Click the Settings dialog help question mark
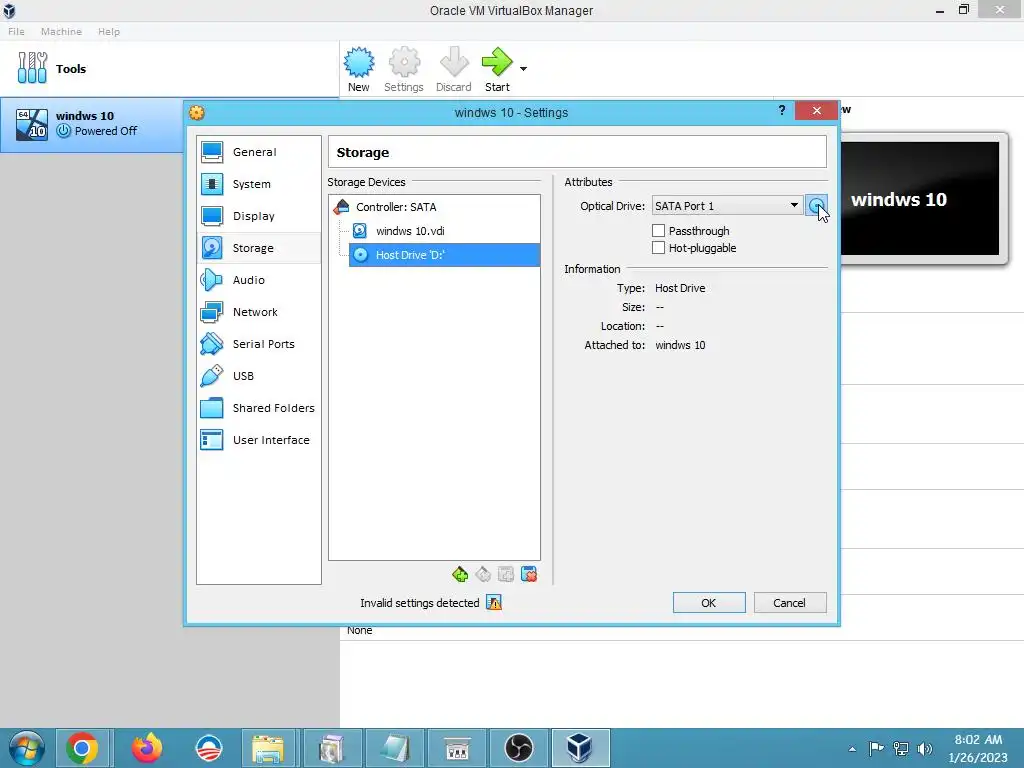The height and width of the screenshot is (768, 1024). pyautogui.click(x=782, y=110)
